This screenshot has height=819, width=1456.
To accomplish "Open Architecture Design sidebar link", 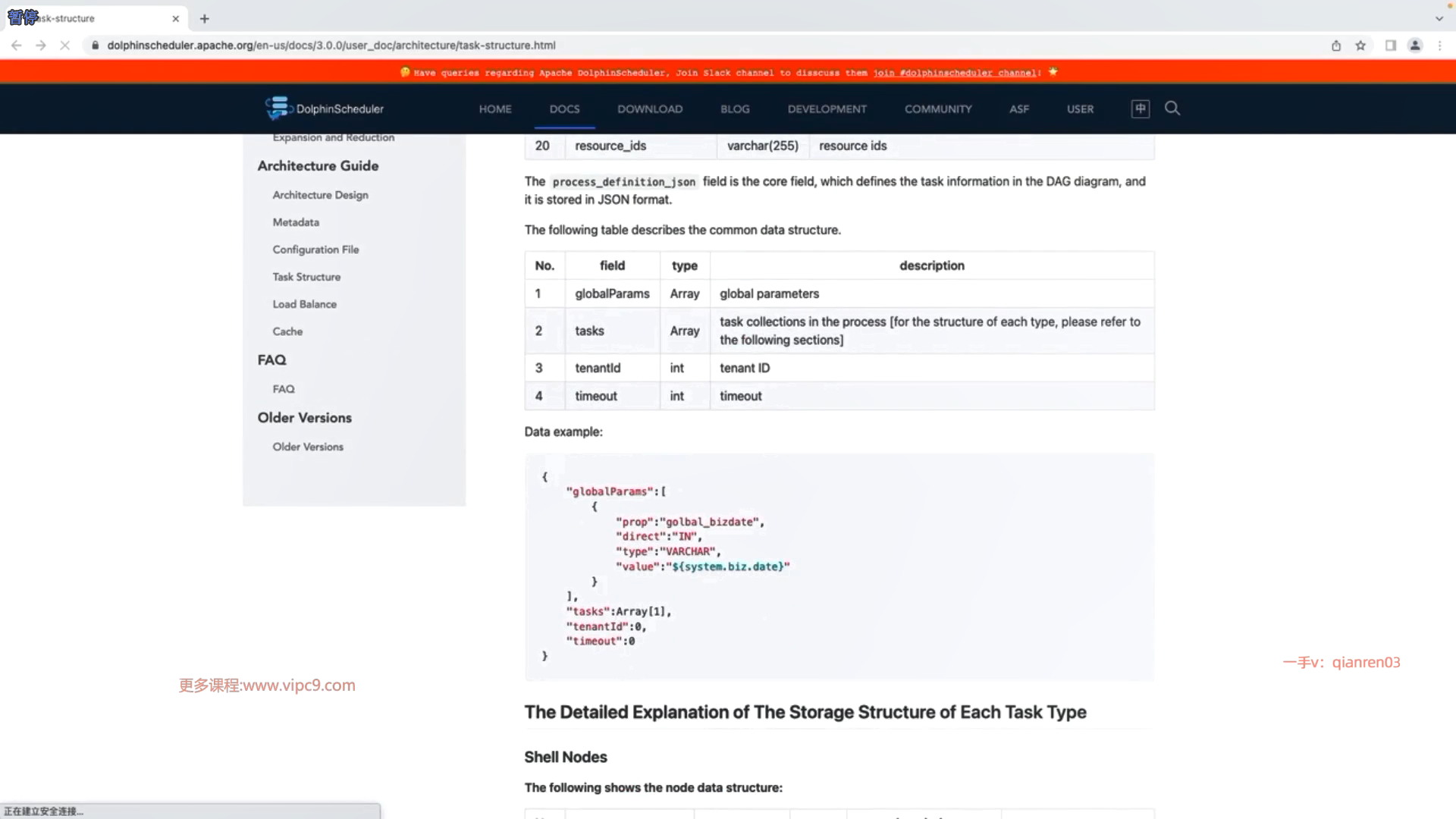I will [x=320, y=195].
